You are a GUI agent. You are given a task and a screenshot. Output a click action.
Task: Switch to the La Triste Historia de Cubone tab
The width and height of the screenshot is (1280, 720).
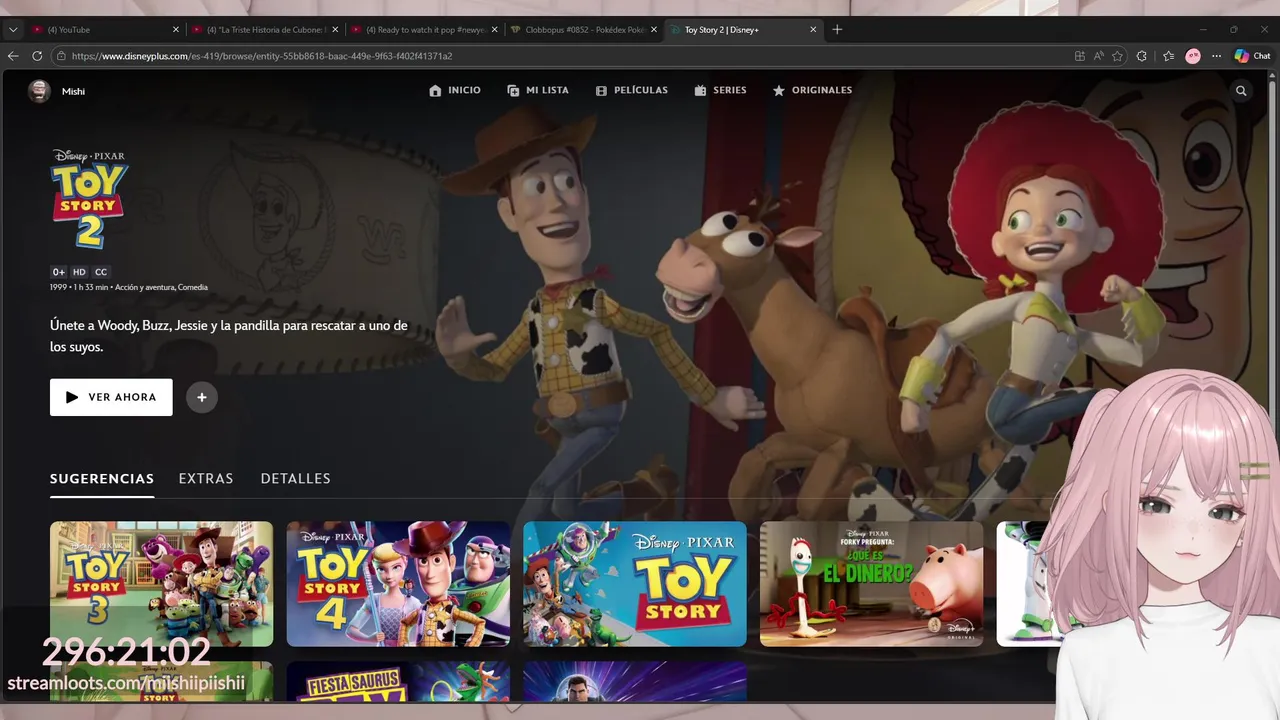click(266, 30)
